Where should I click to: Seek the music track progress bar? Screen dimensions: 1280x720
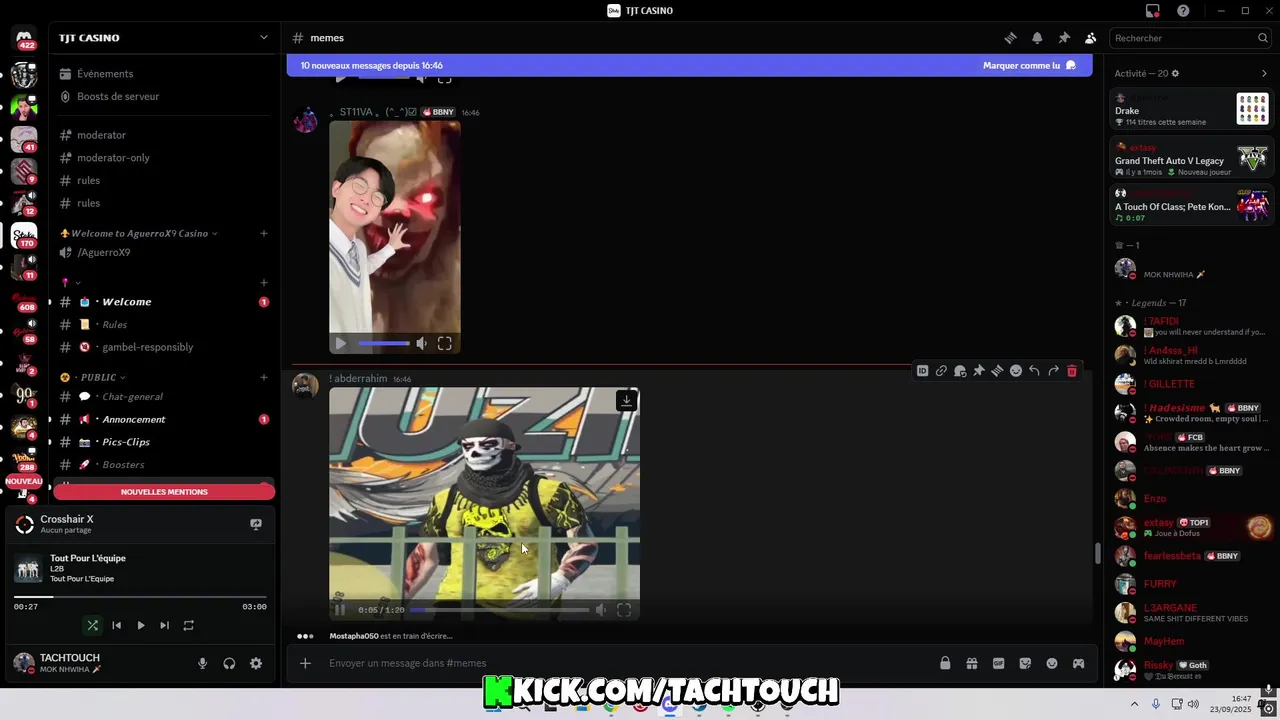point(140,597)
